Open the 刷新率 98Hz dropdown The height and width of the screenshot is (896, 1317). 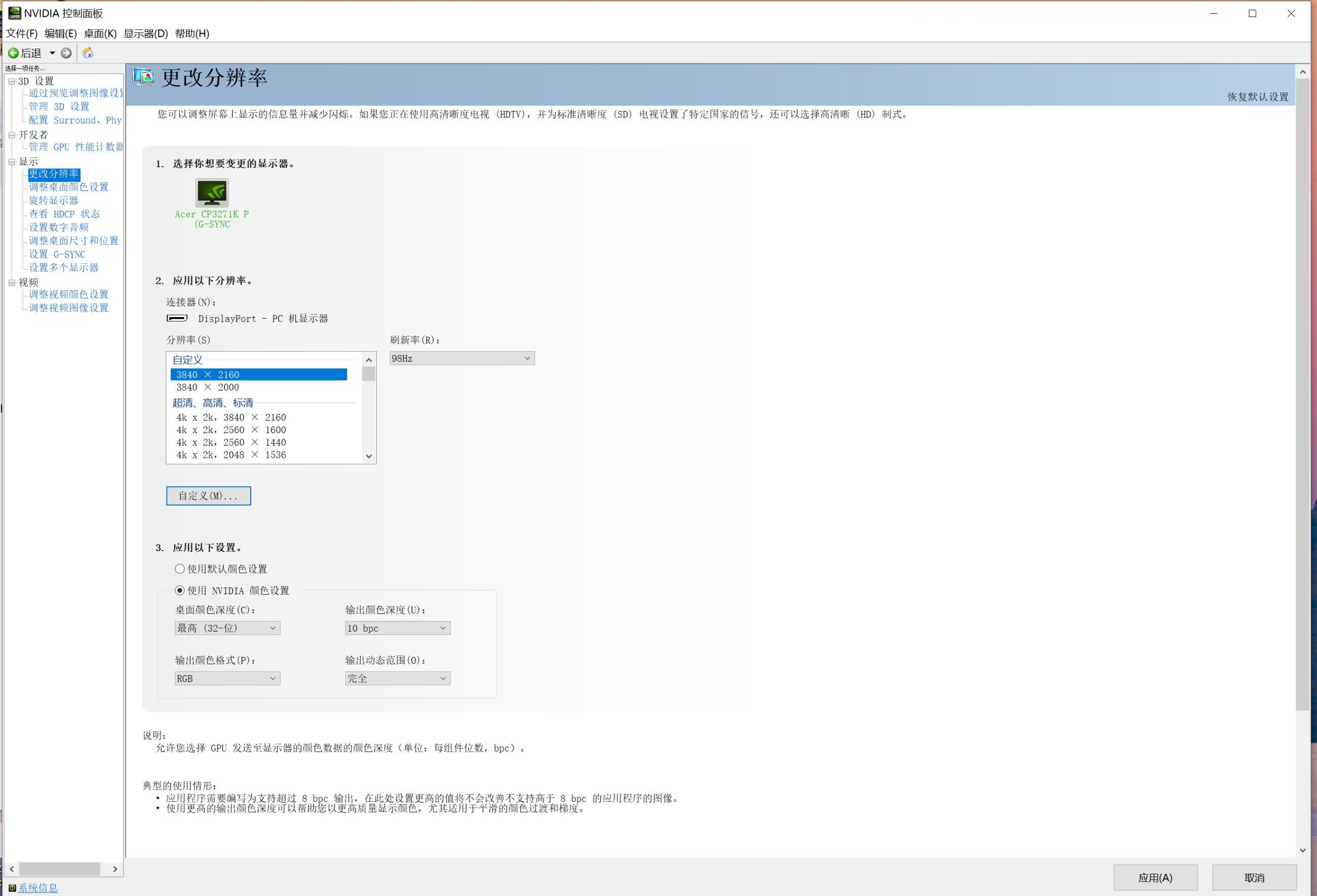pyautogui.click(x=462, y=359)
